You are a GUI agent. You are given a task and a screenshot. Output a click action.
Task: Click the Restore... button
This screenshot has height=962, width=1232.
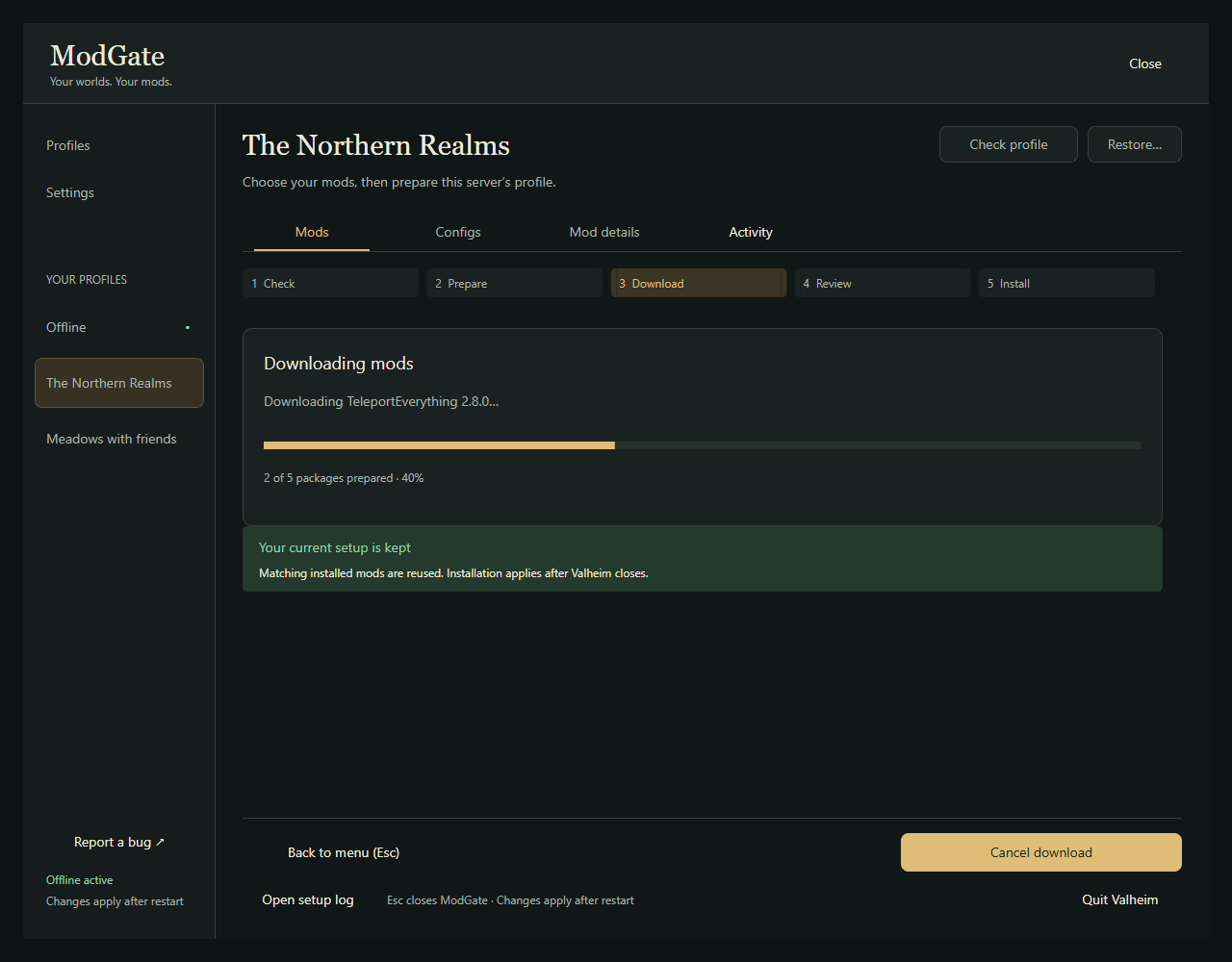tap(1135, 144)
